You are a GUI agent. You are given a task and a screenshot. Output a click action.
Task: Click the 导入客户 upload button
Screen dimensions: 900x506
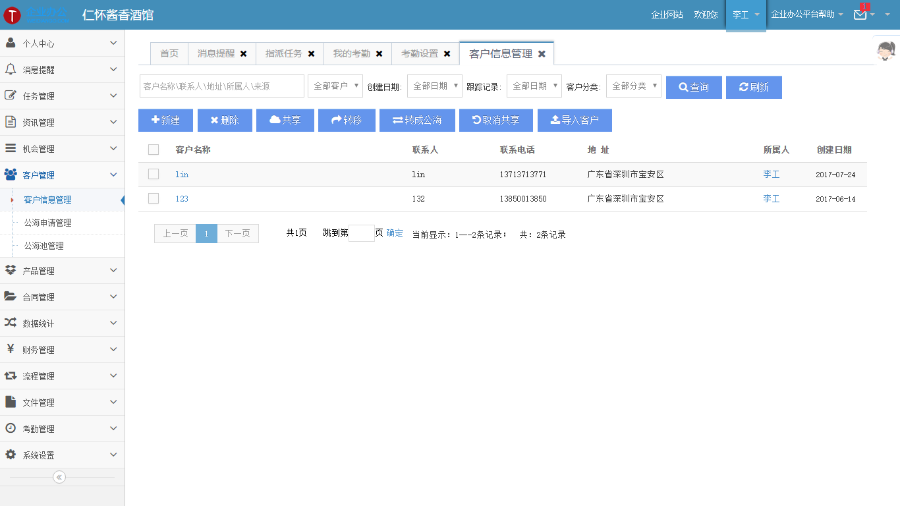[574, 120]
